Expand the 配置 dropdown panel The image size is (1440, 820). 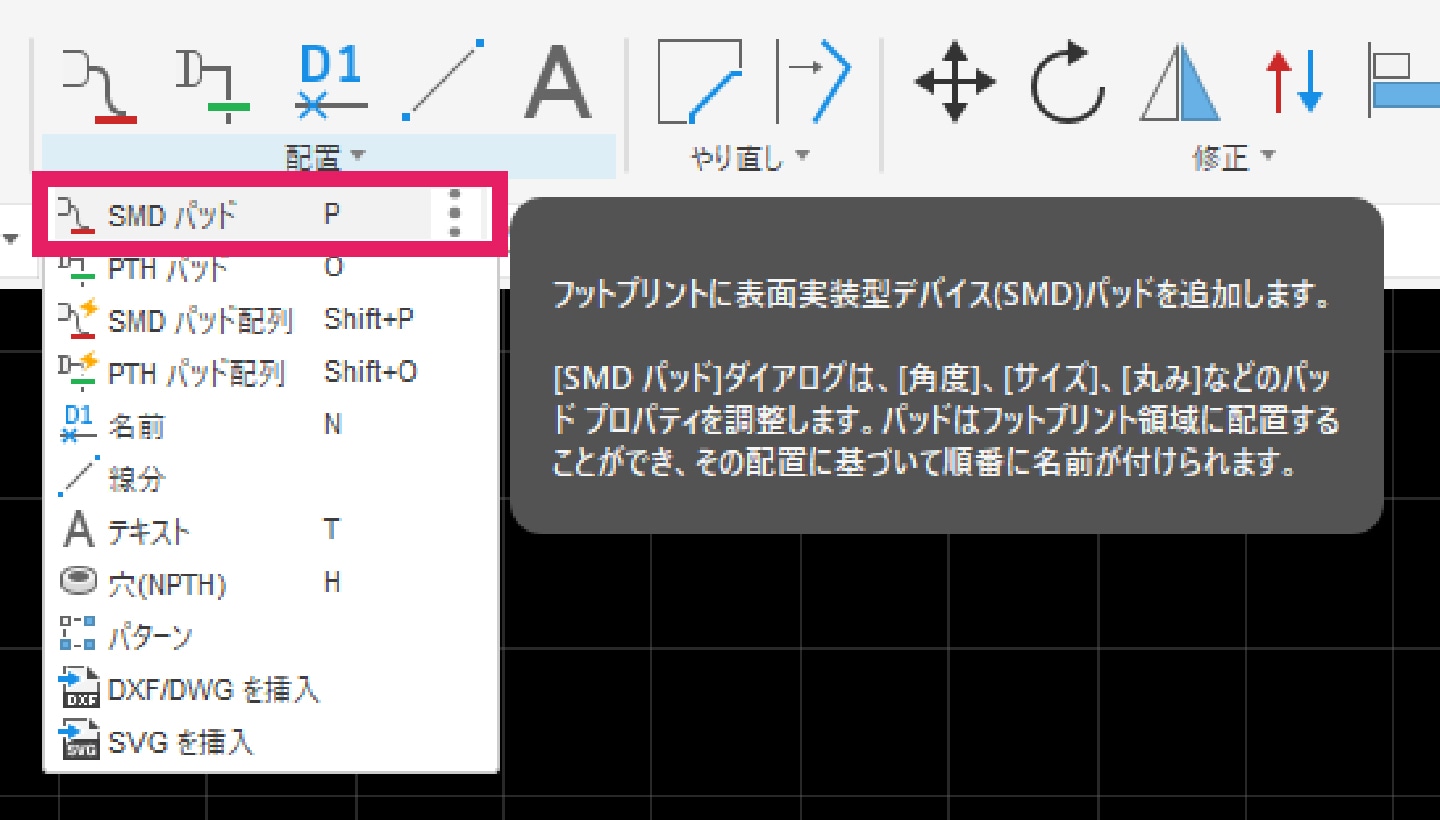327,157
